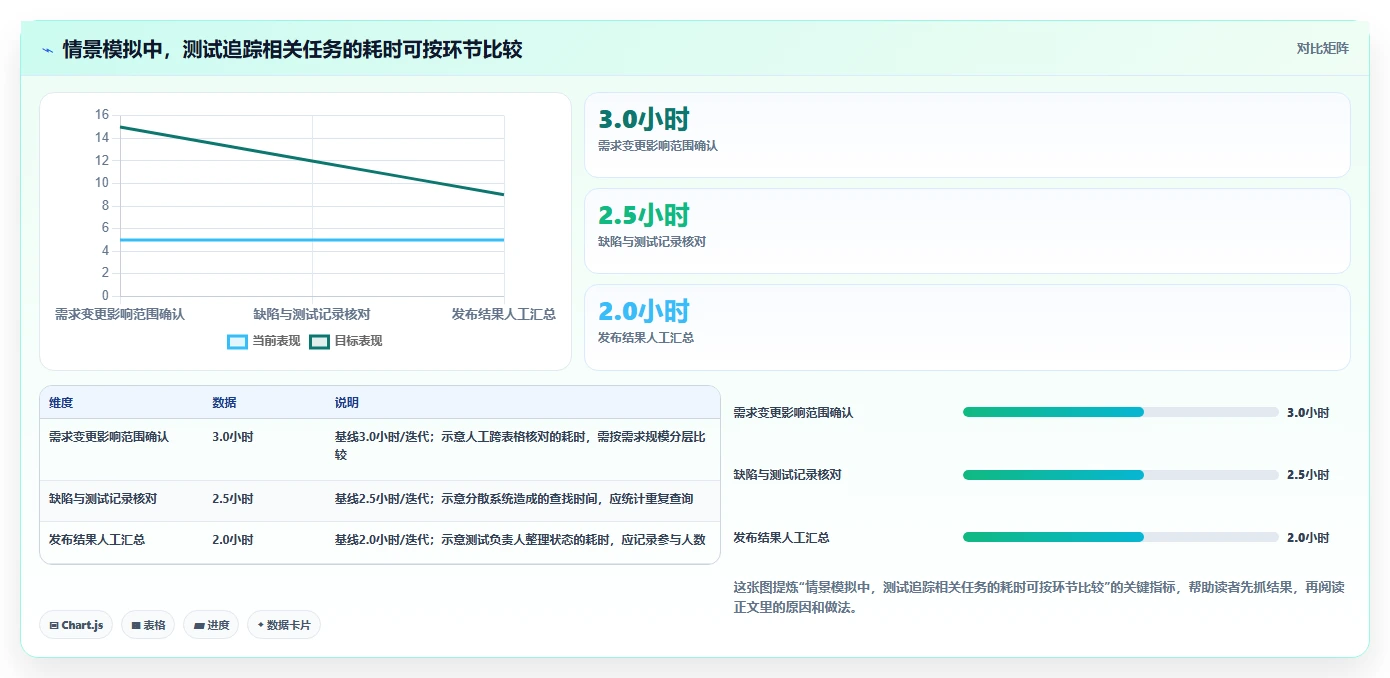The image size is (1390, 678).
Task: Click description starting 基线3.0小时/迭代
Action: 520,446
